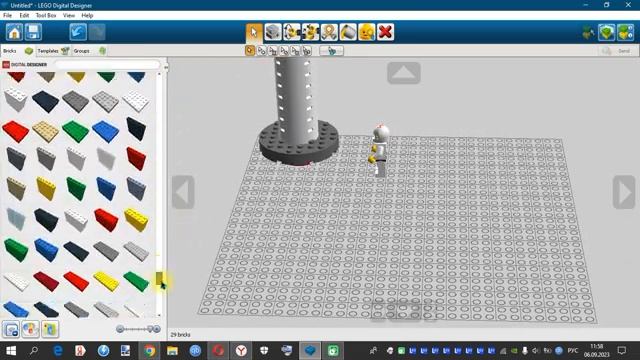Screen dimensions: 640x360
Task: Rotate camera up with the top arrow
Action: tap(404, 73)
